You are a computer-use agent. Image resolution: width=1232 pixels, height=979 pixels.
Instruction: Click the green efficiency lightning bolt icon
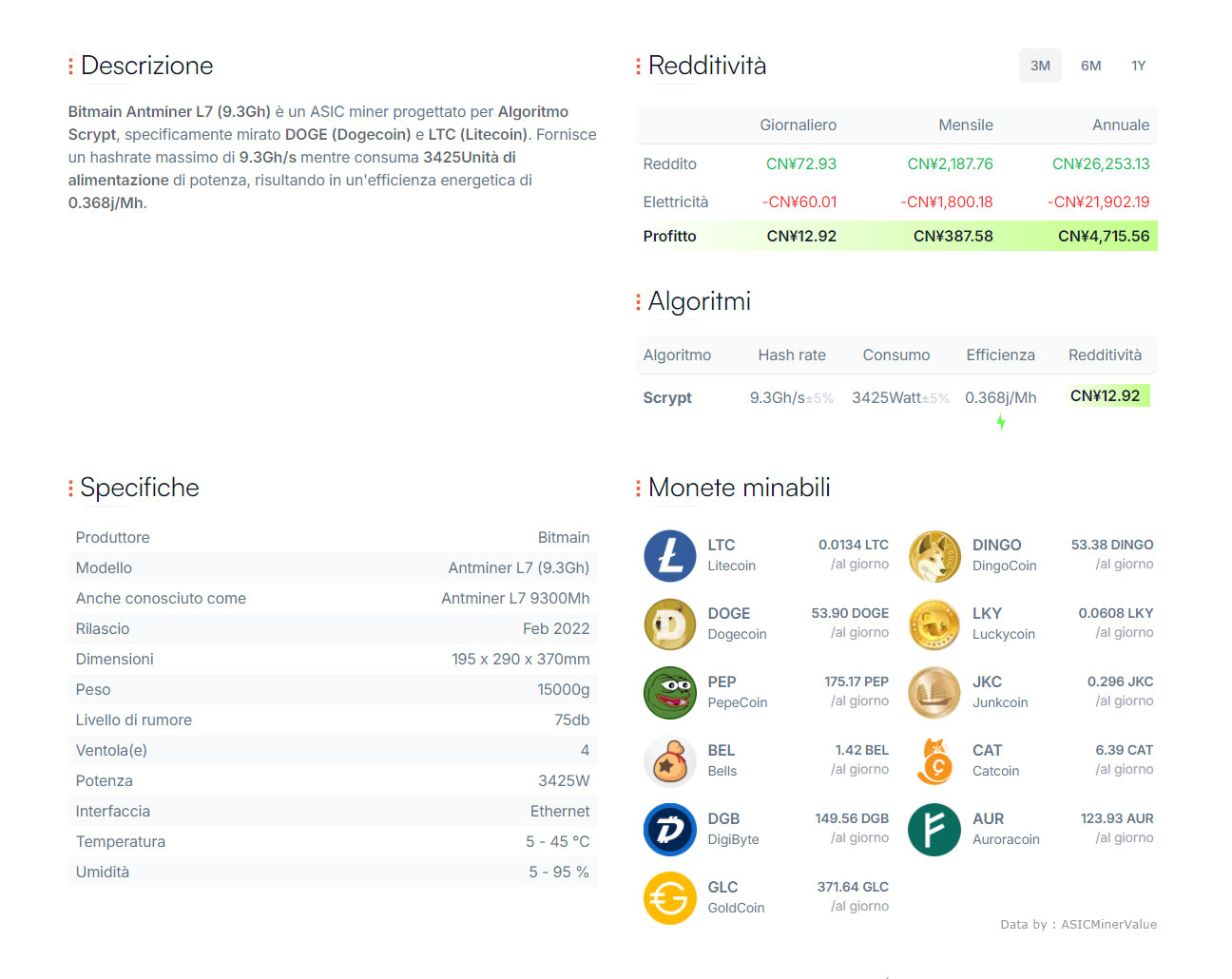[x=1001, y=422]
